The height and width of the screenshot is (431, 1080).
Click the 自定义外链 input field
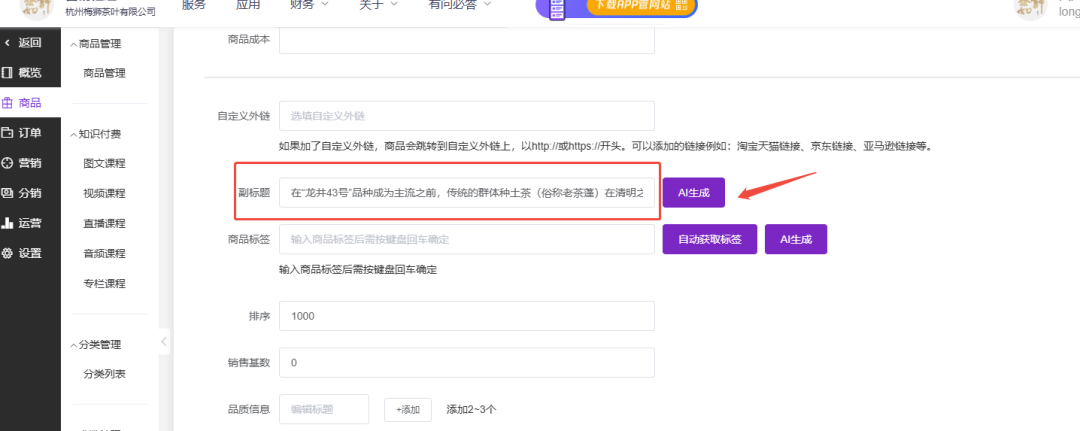pos(466,116)
